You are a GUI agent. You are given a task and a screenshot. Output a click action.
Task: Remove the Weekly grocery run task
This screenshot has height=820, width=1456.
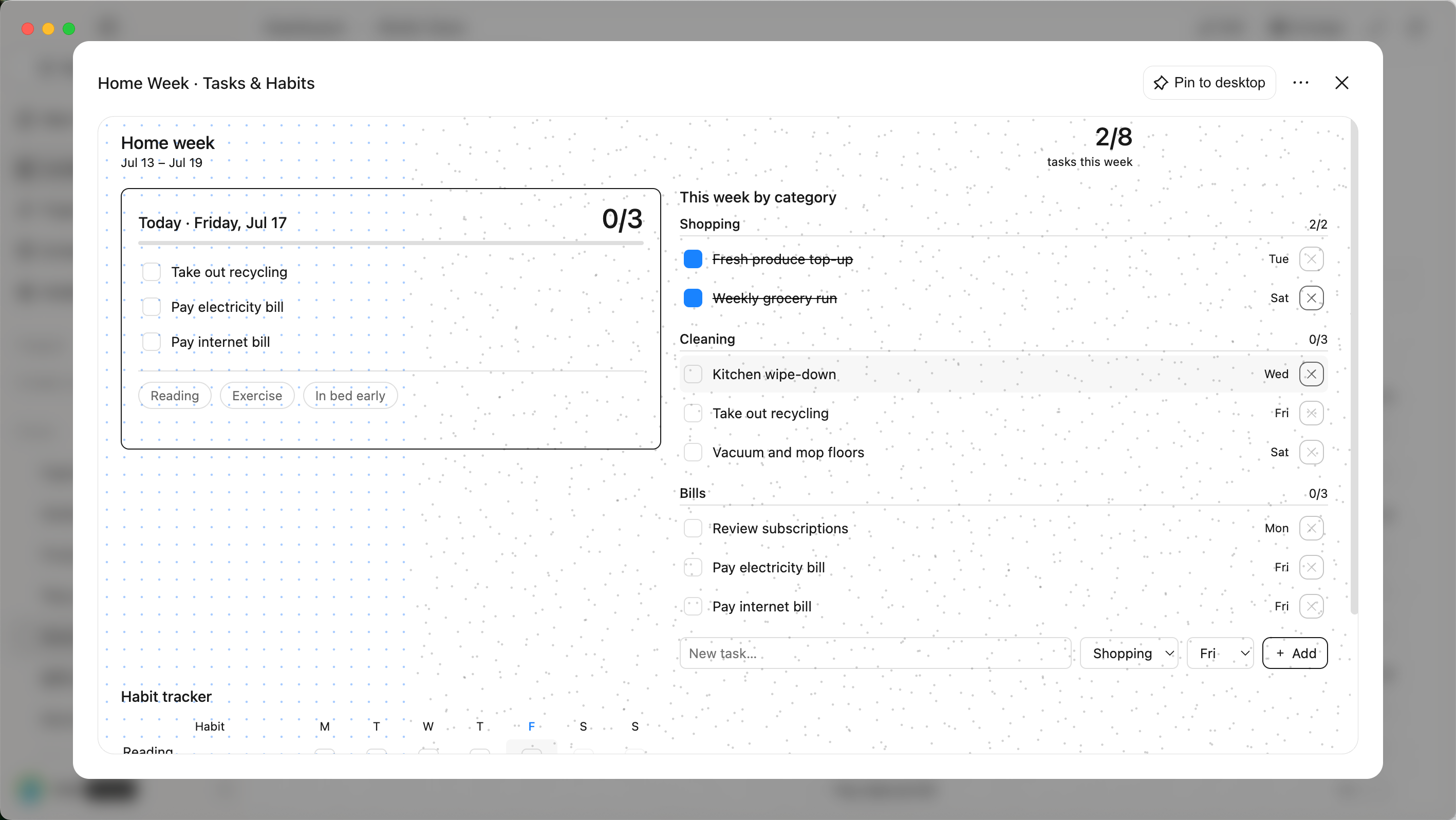[1311, 298]
